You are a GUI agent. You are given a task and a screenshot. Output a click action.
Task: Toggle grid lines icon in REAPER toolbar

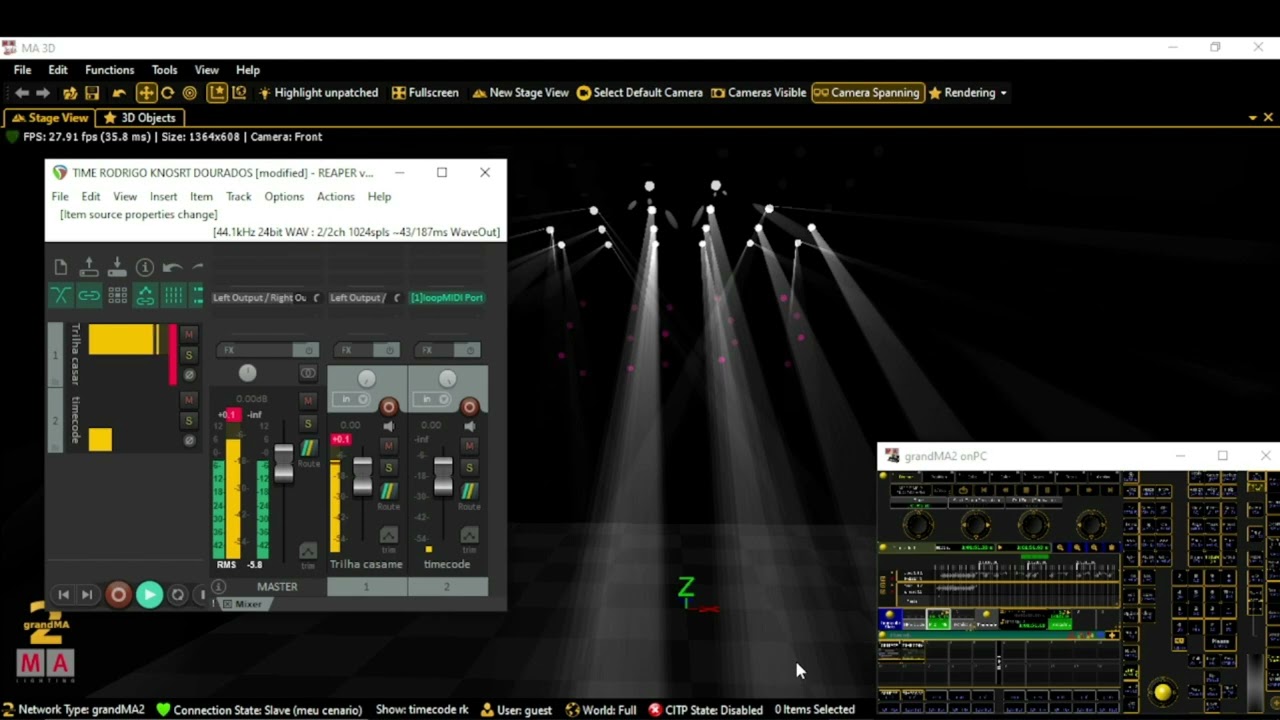[x=173, y=295]
